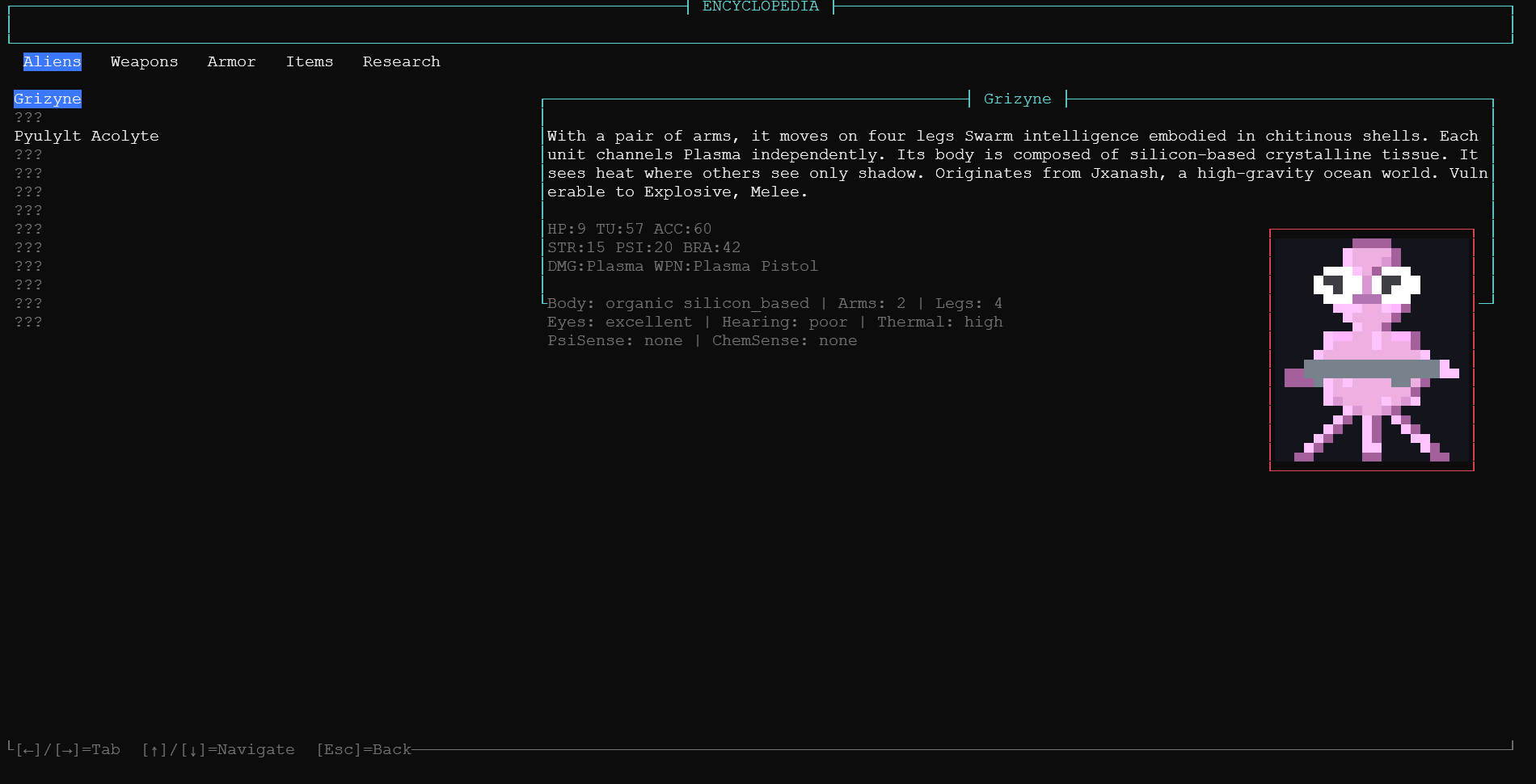Screen dimensions: 1536x784
Task: Click the Grizyne alien portrait
Action: 1372,350
